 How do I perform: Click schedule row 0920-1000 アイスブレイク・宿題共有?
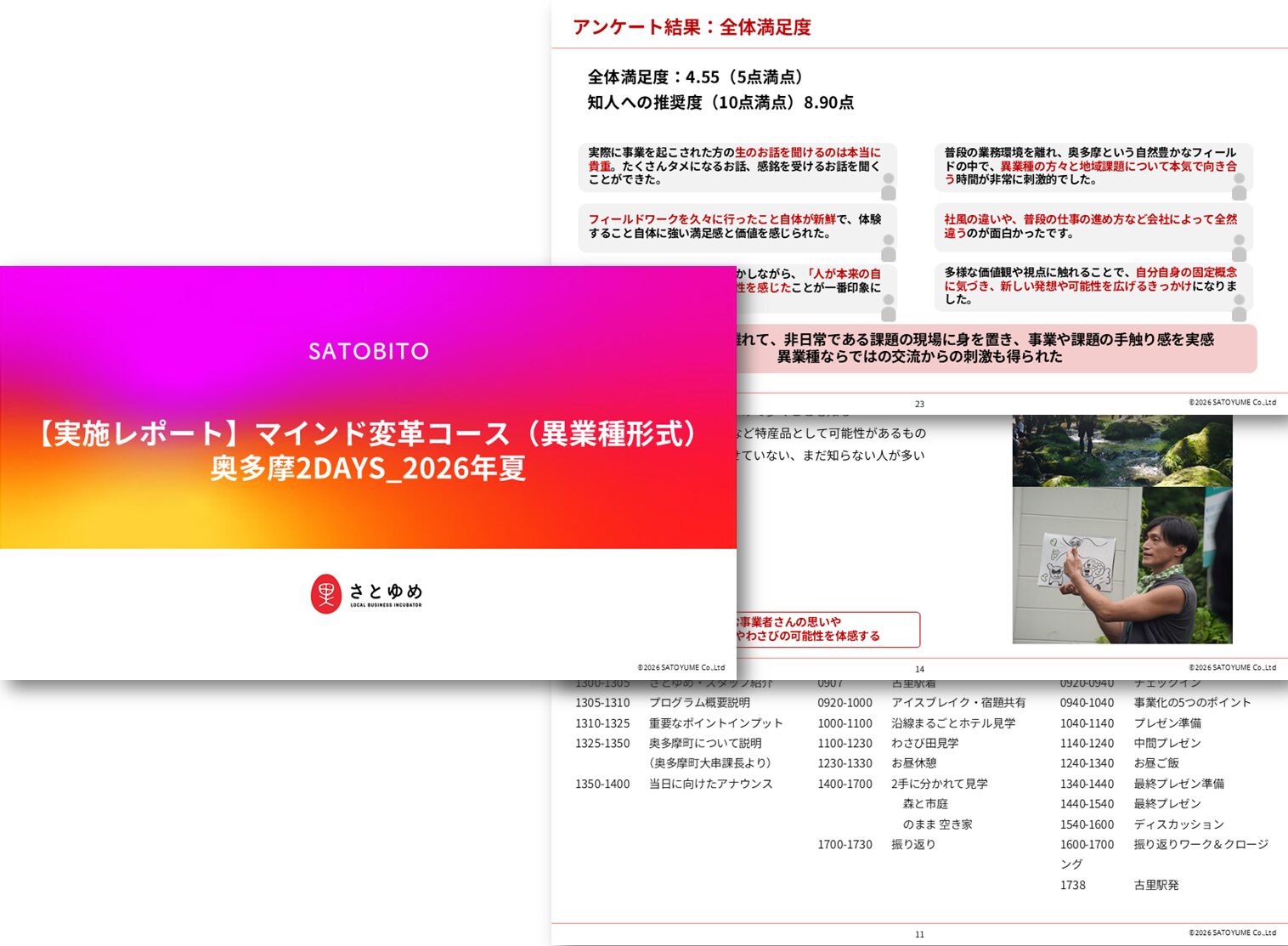click(922, 703)
